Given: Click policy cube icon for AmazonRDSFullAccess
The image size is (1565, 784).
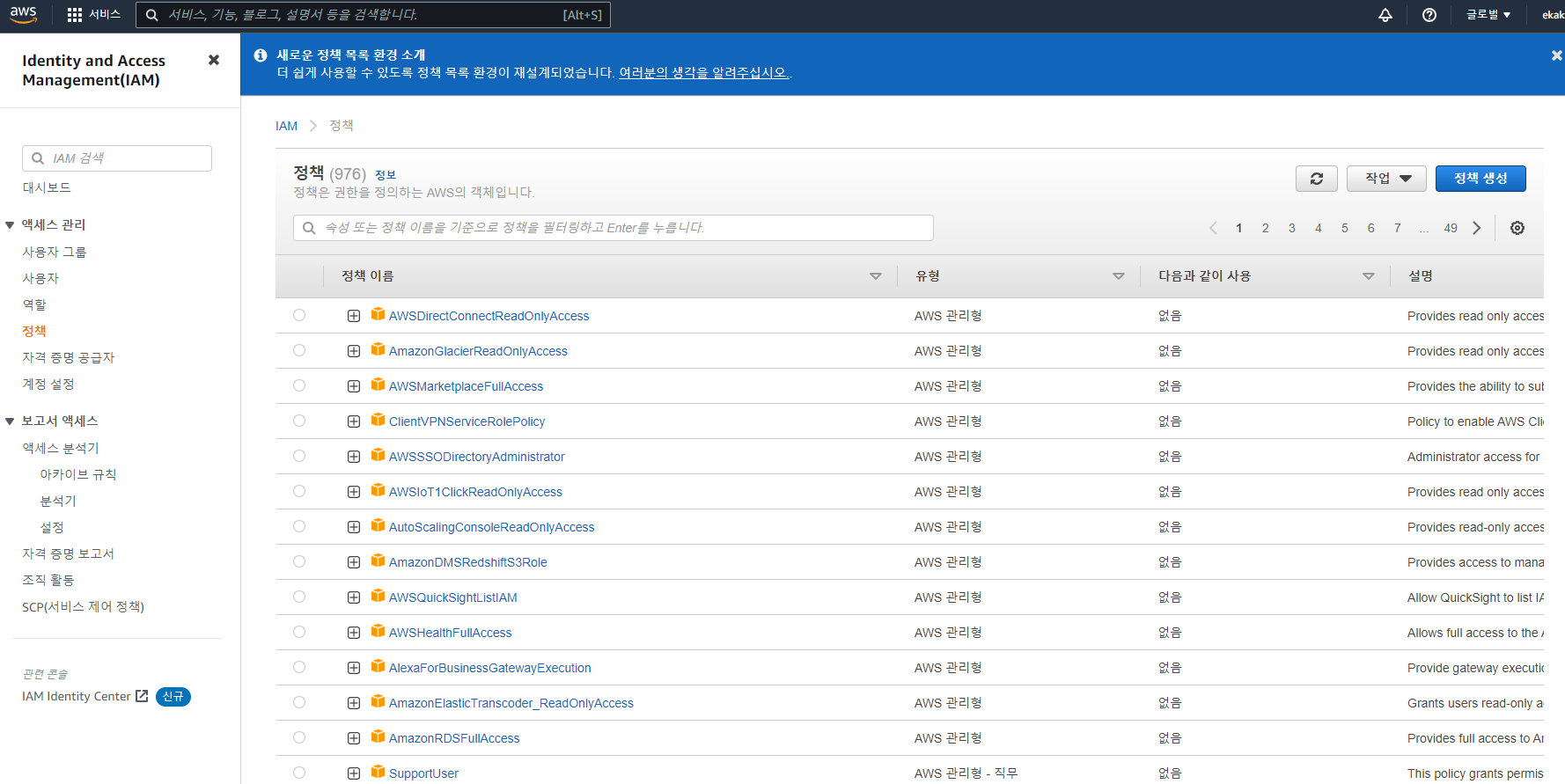Looking at the screenshot, I should tap(378, 736).
